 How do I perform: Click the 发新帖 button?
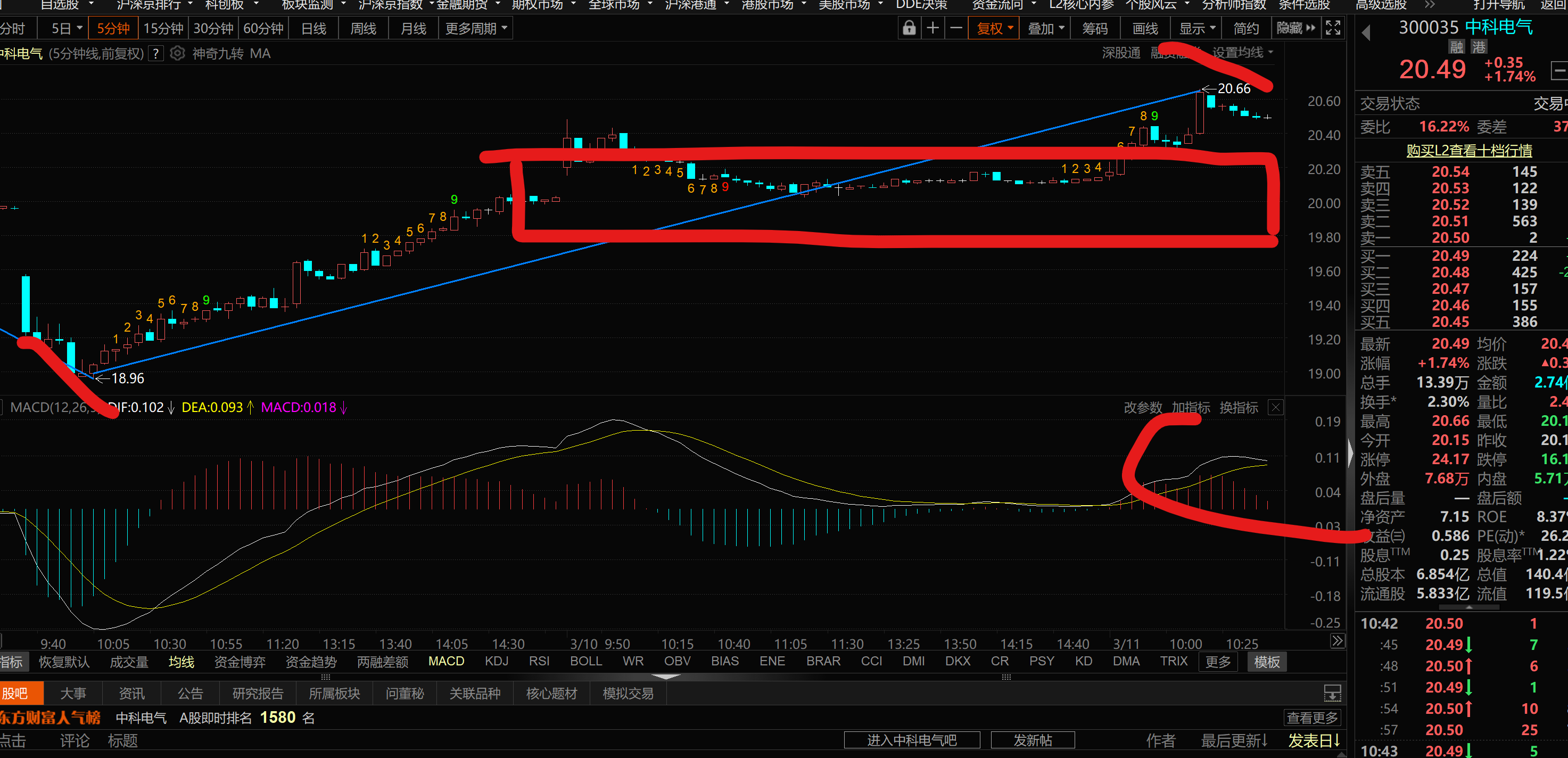pyautogui.click(x=1033, y=740)
